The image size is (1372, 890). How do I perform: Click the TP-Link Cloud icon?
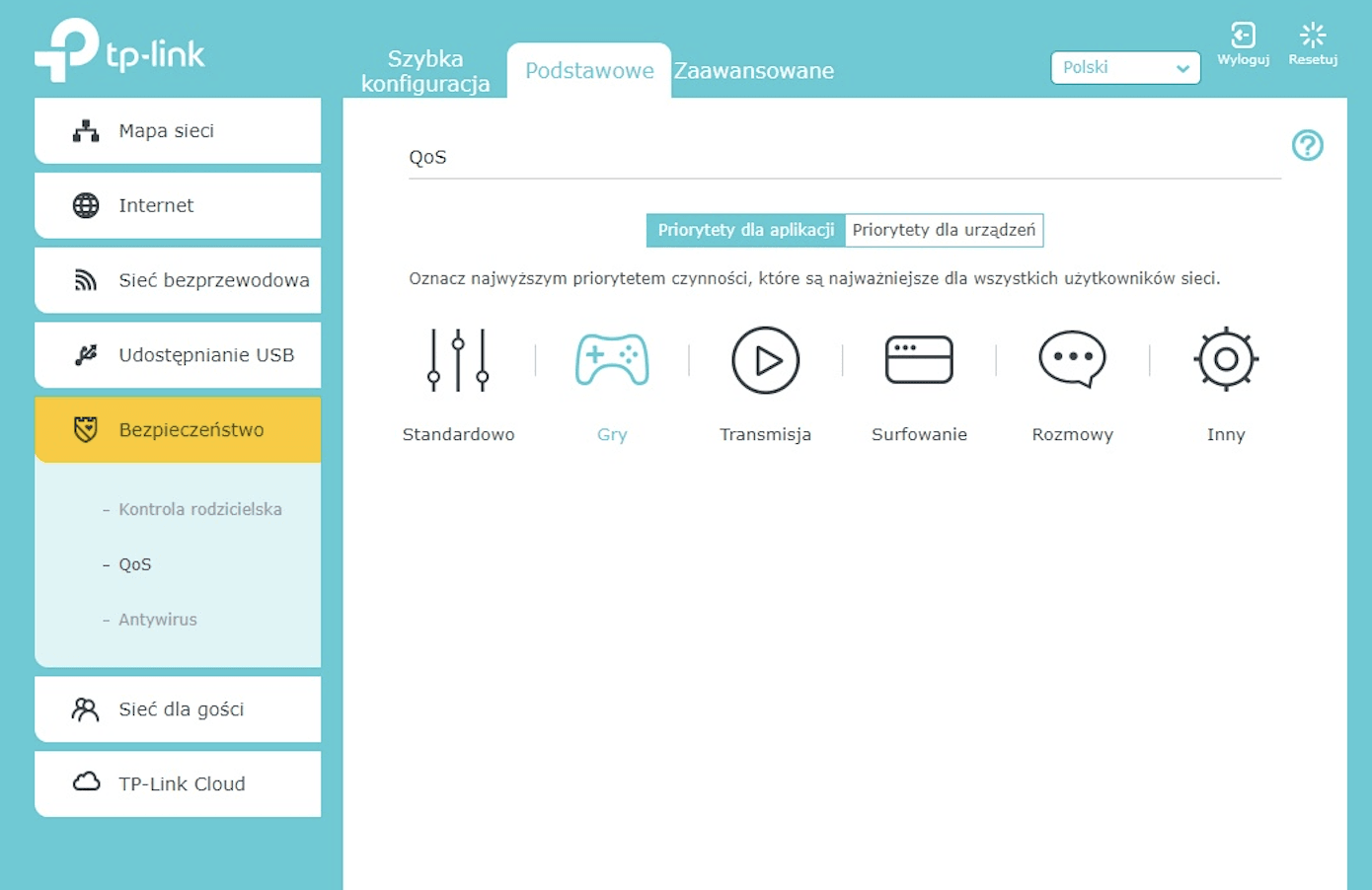(87, 782)
